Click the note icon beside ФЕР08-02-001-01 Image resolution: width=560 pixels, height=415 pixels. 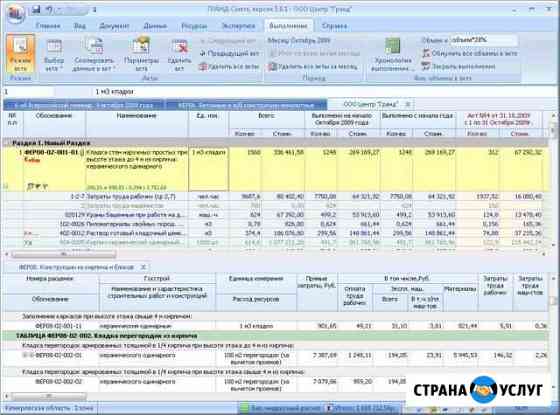(82, 153)
